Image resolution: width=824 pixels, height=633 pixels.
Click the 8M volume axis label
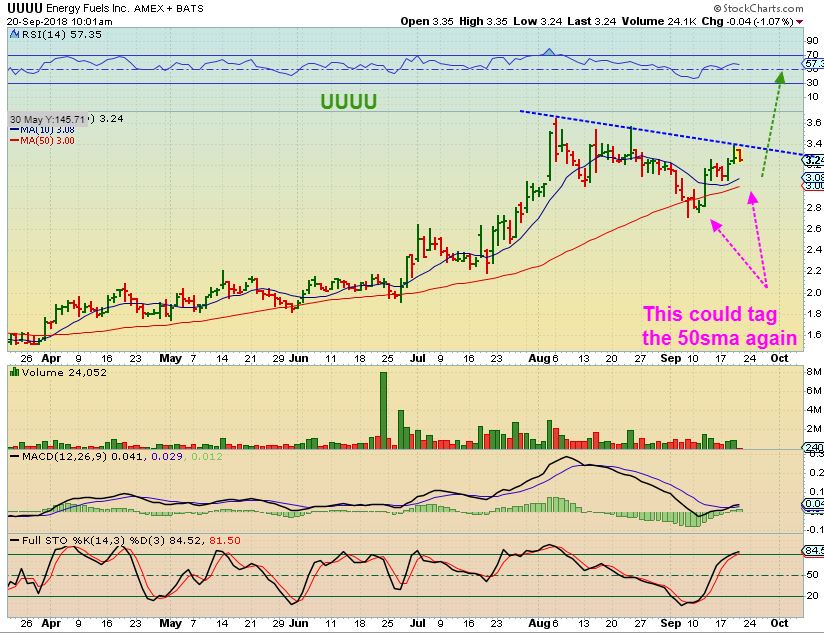pyautogui.click(x=814, y=371)
